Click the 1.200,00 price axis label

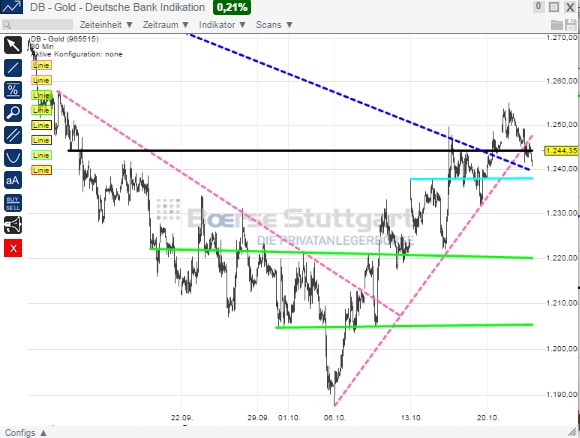pos(562,348)
